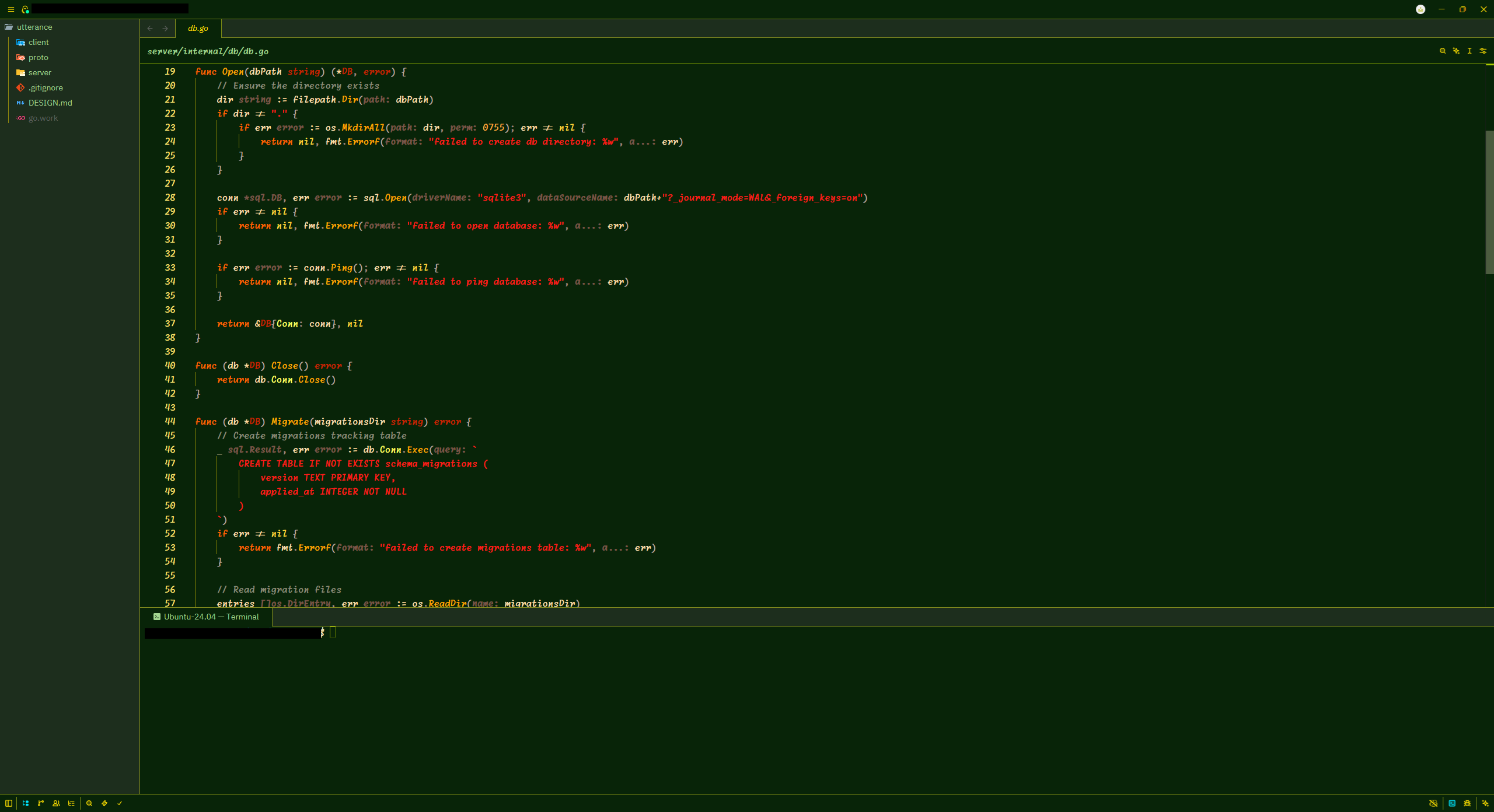Click the '// Read migration files' comment

point(280,589)
